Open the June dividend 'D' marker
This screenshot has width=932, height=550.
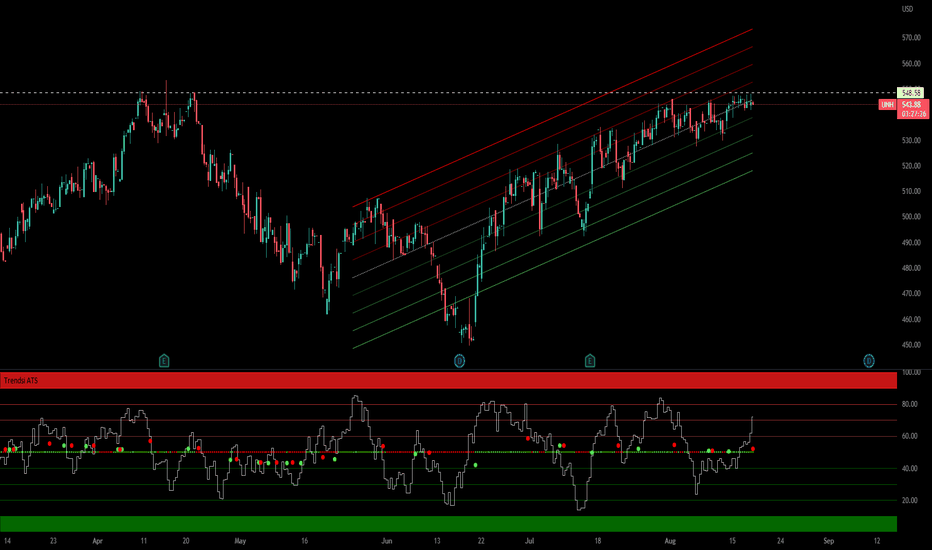[x=459, y=361]
